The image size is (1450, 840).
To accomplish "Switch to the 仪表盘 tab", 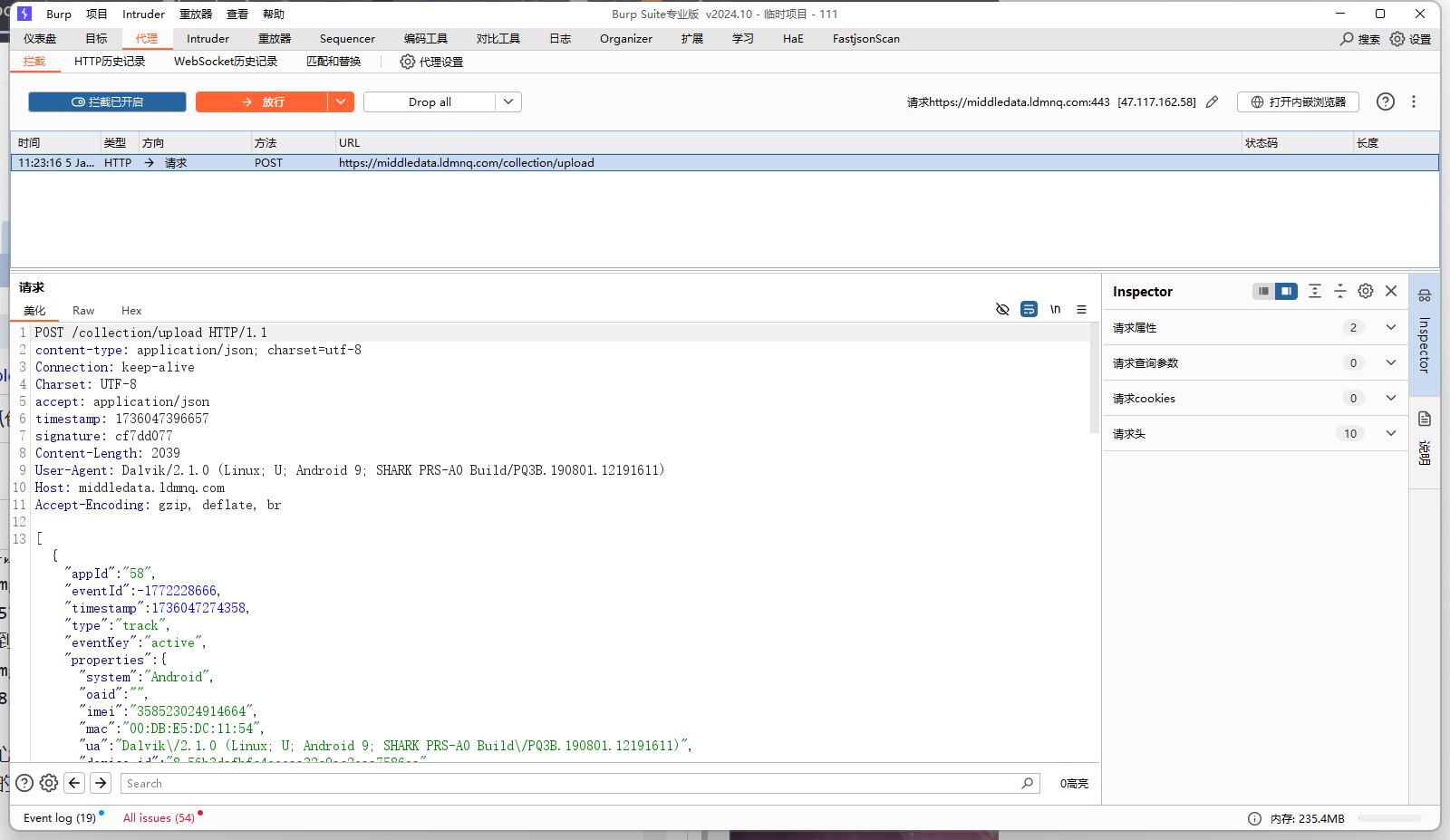I will click(x=40, y=39).
